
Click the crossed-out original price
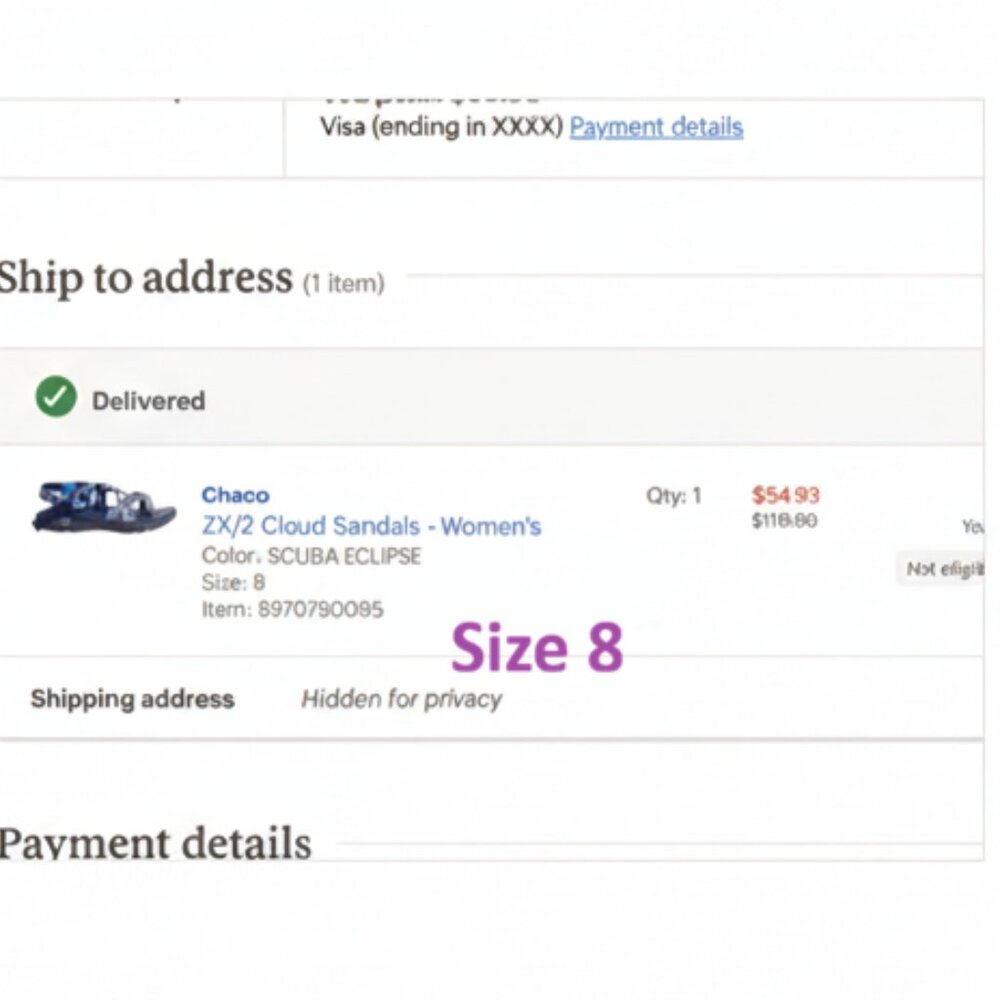(x=784, y=520)
